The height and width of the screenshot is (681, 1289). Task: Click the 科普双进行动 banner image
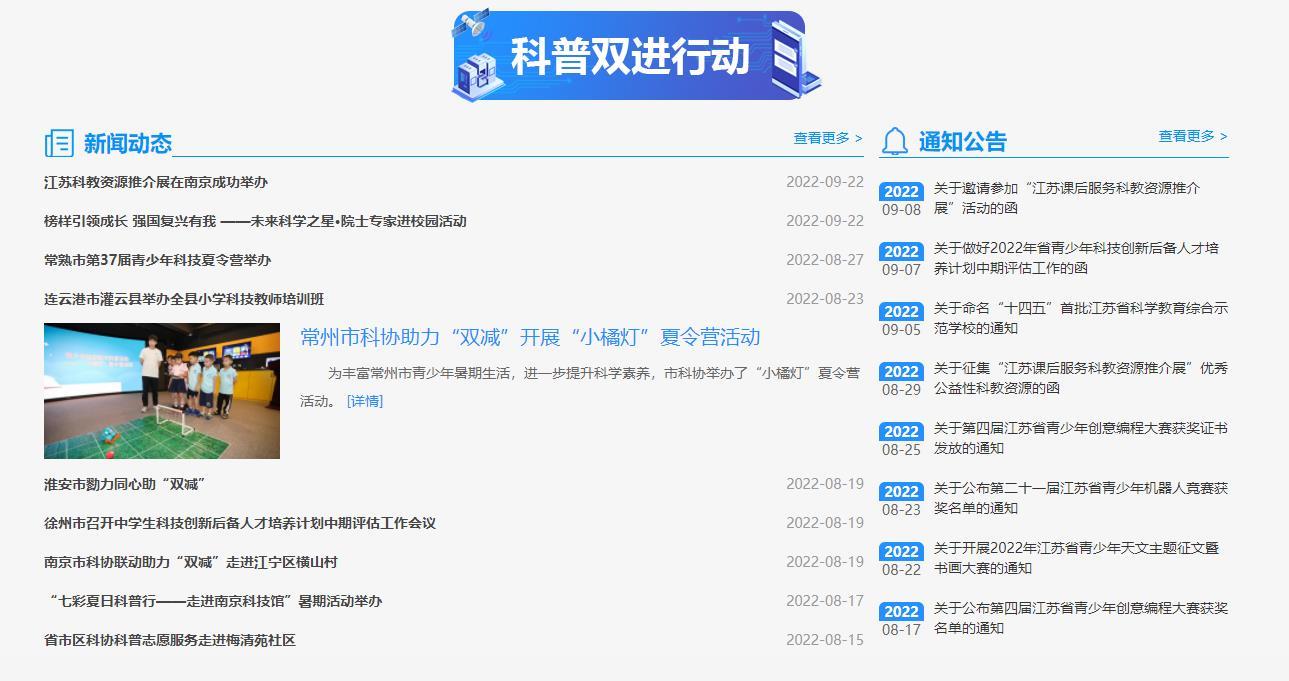tap(636, 55)
